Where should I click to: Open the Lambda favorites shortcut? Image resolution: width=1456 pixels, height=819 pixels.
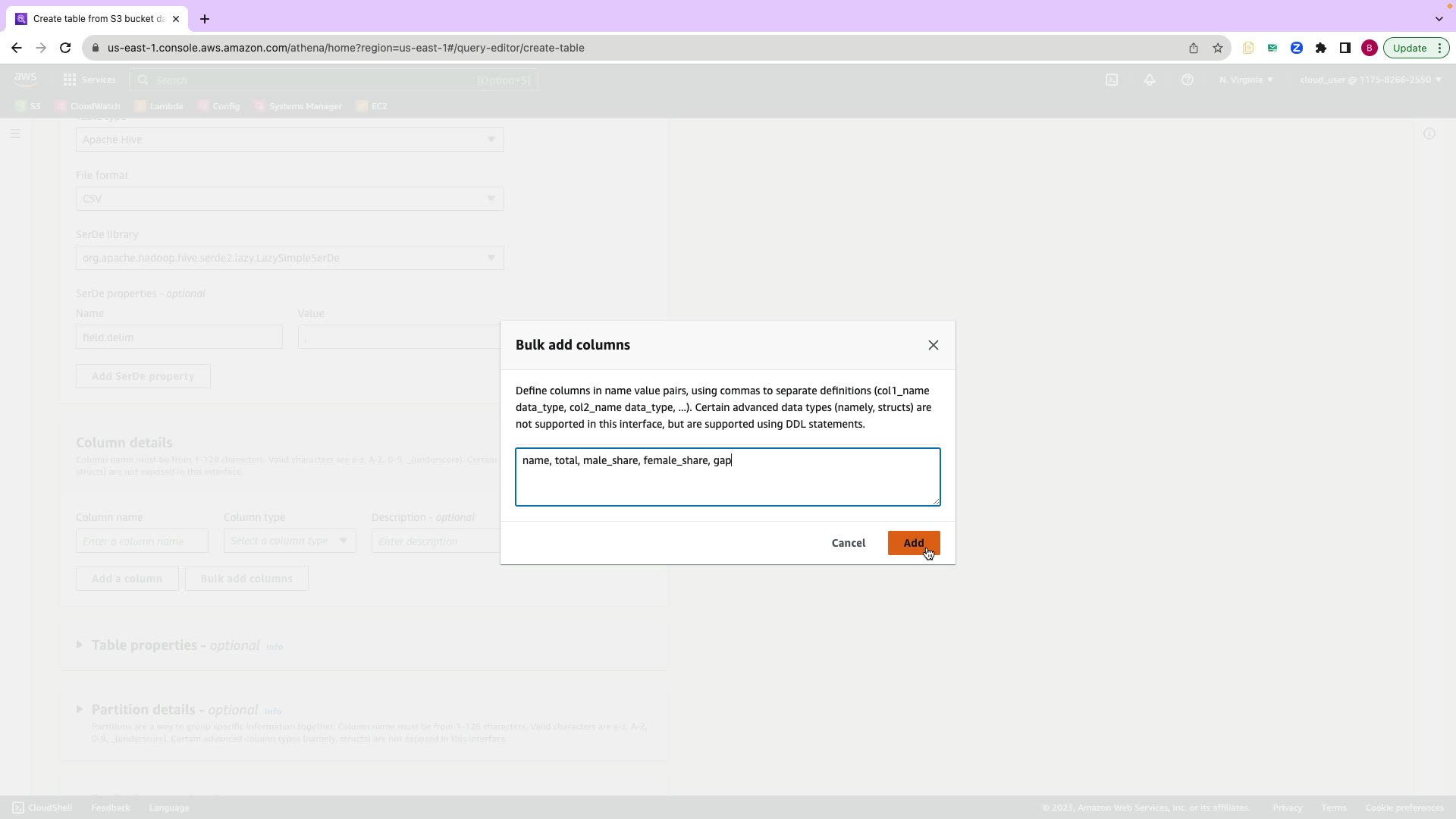tap(159, 106)
